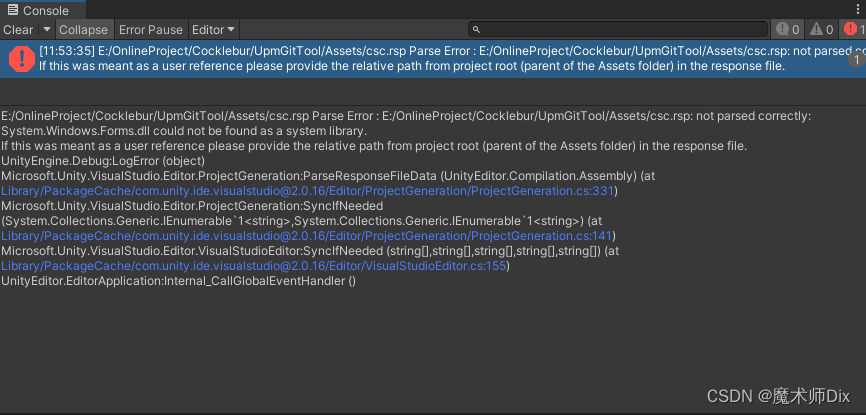Open the console panel kebab menu

(x=857, y=9)
